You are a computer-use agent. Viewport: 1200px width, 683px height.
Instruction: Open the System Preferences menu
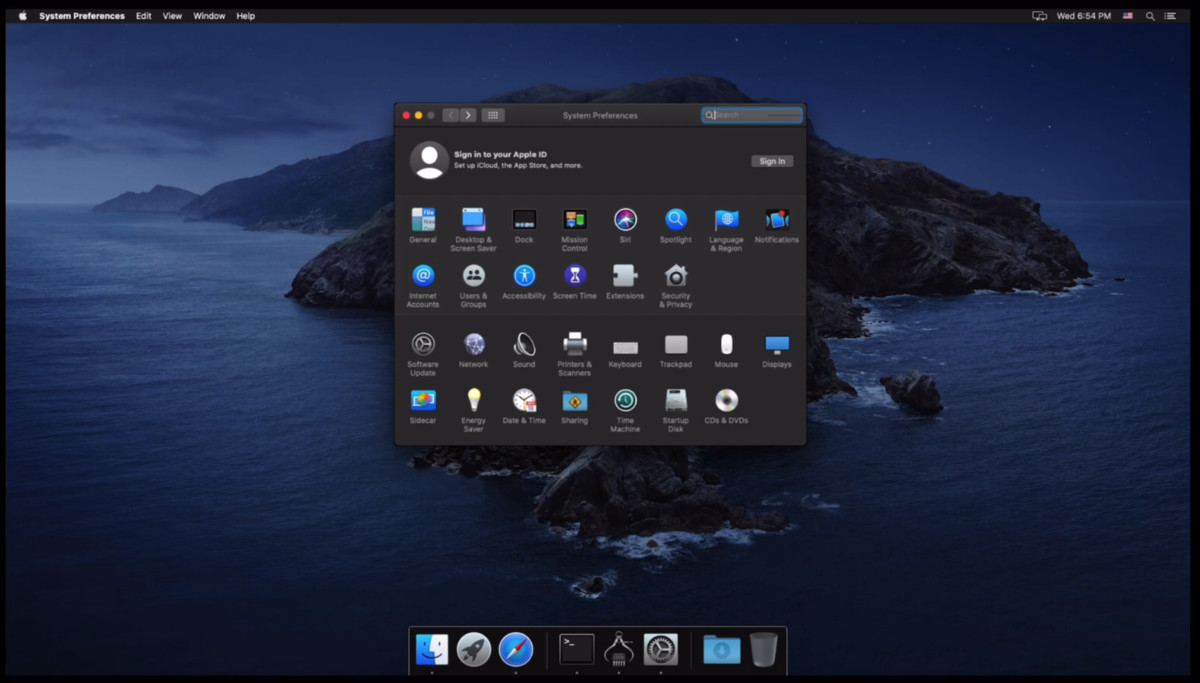[x=82, y=16]
